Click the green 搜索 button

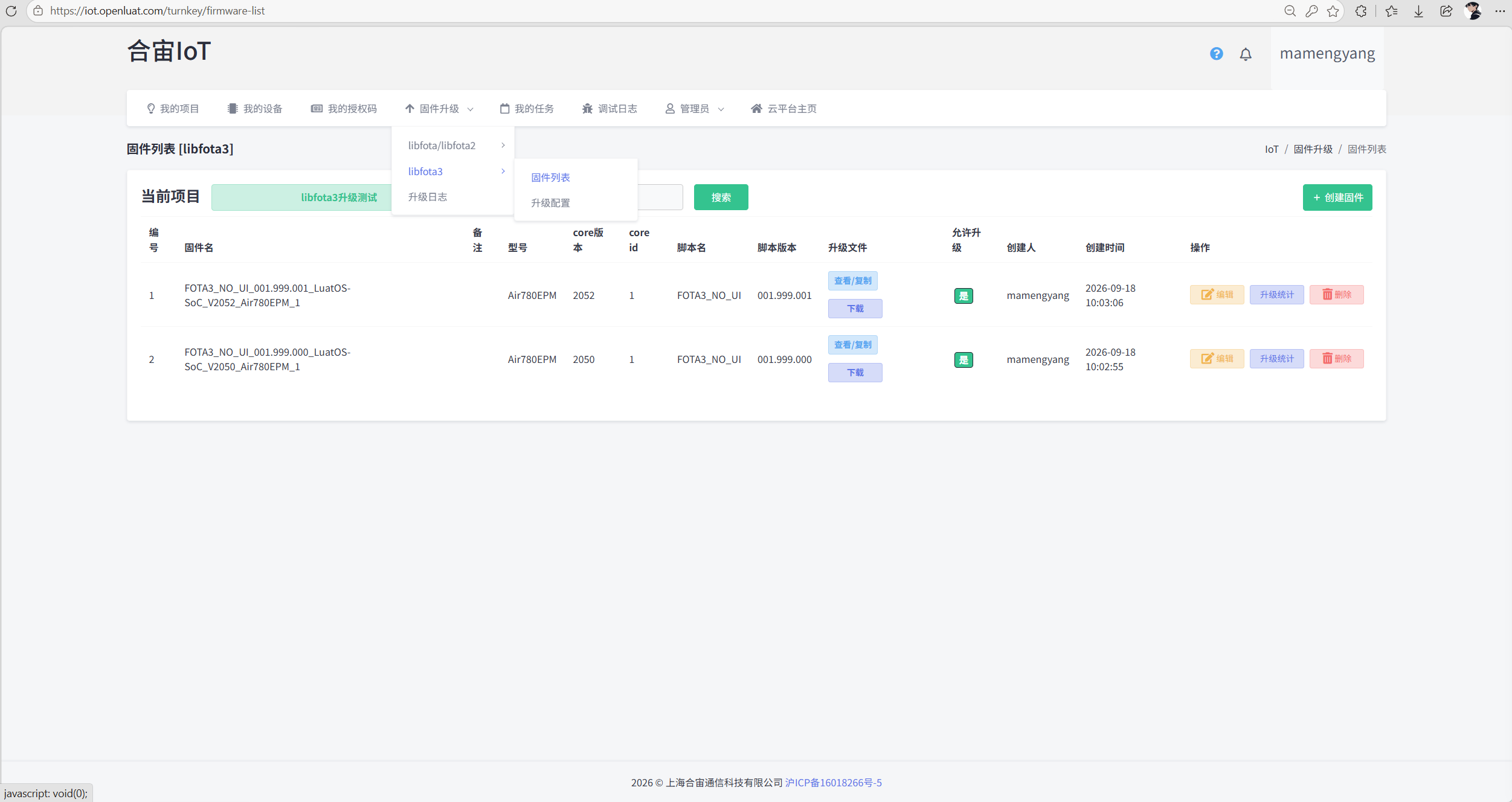721,197
